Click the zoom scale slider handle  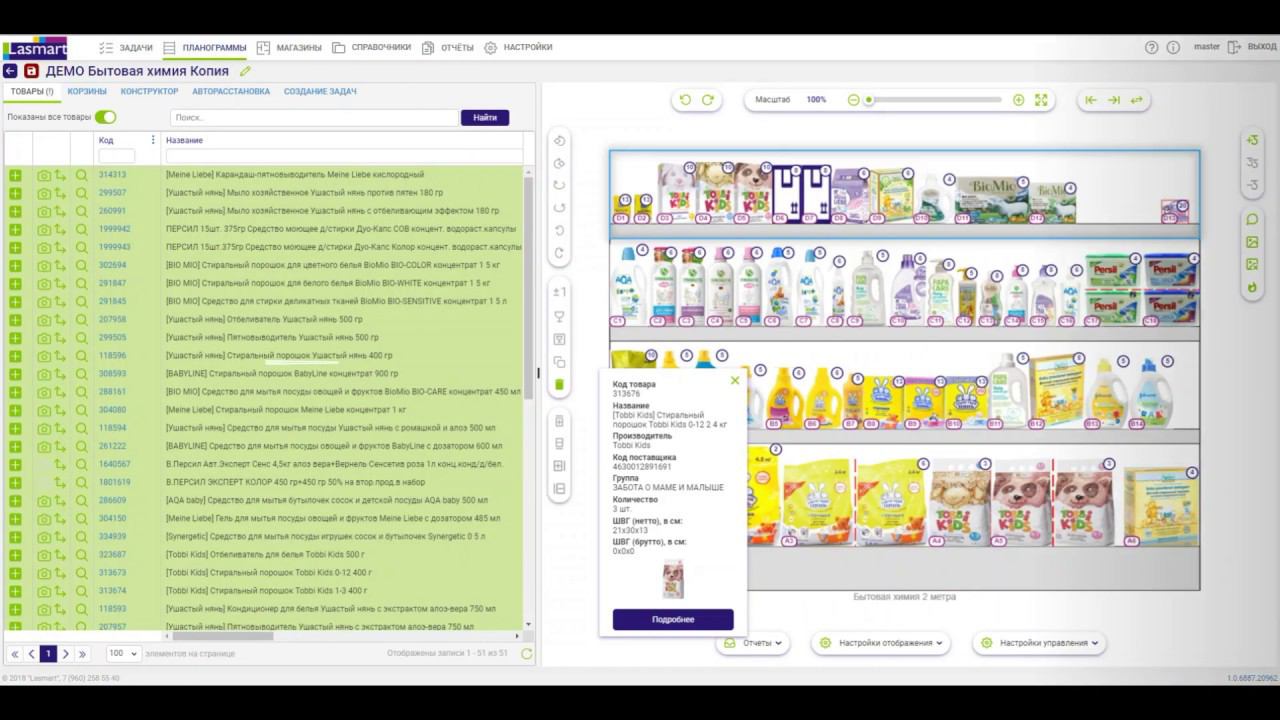(869, 100)
